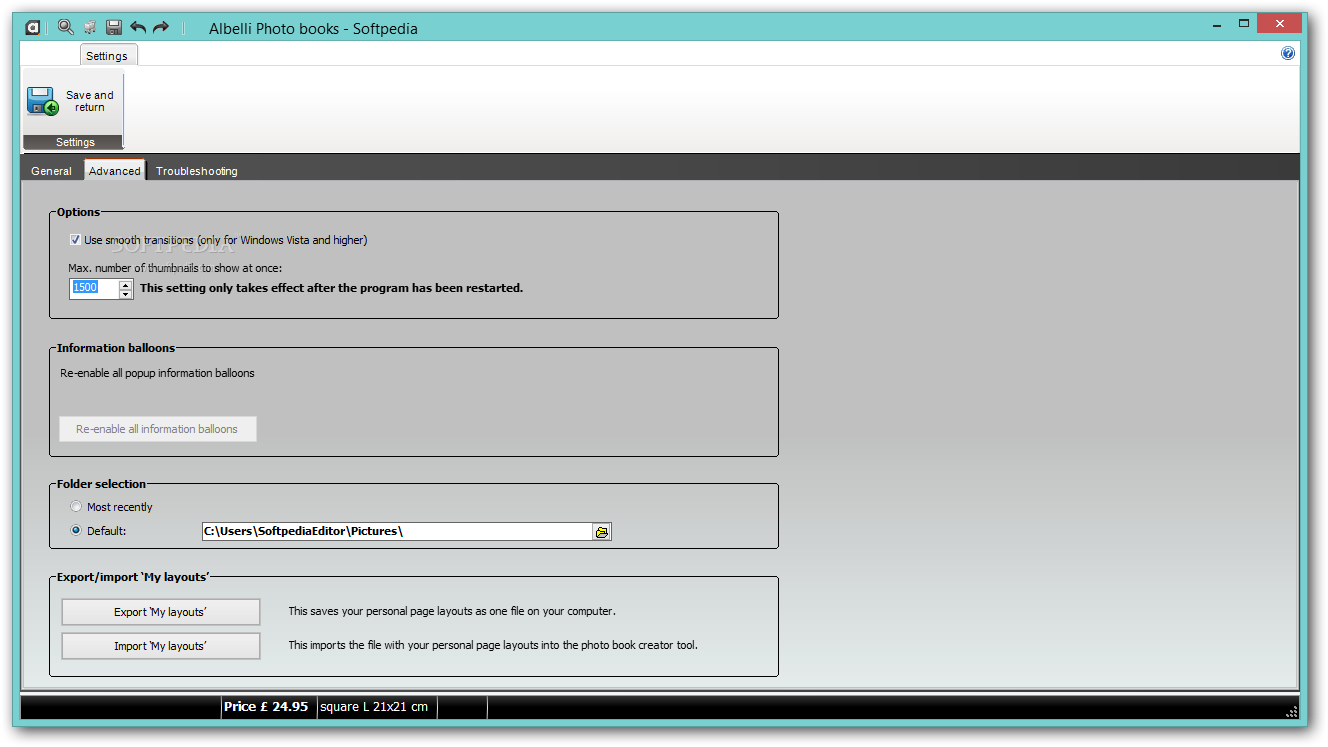
Task: Click the shopping cart order icon
Action: 90,27
